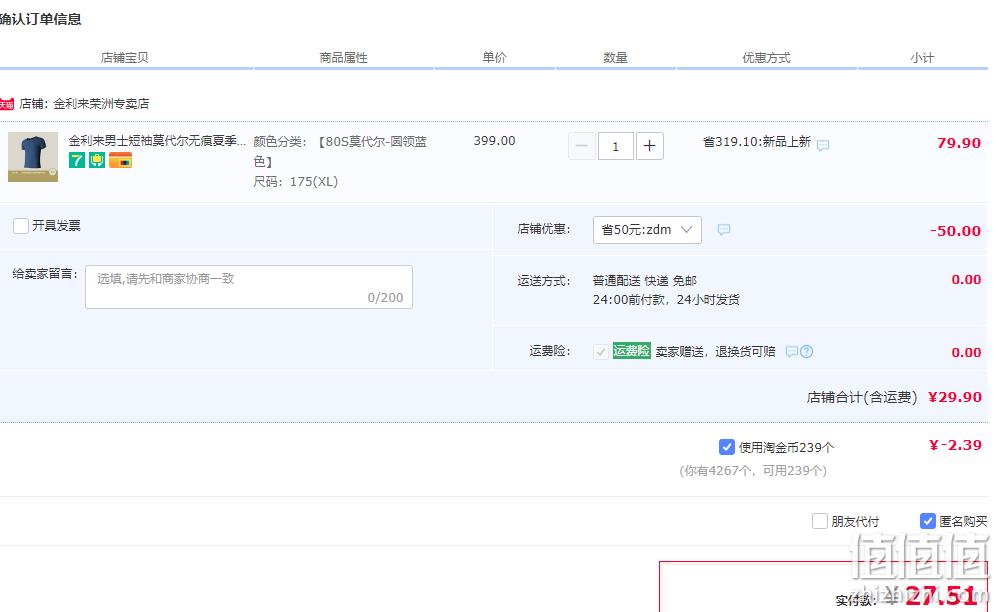Click 普通配送 快递 免邮 shipping text
The width and height of the screenshot is (999, 612).
[x=645, y=281]
